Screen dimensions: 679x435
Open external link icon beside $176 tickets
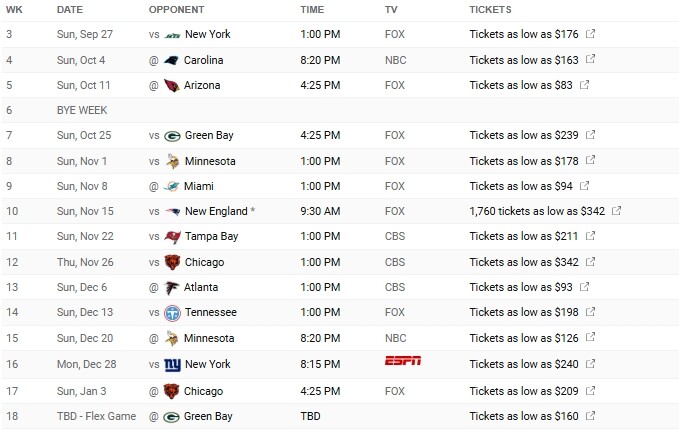(590, 33)
